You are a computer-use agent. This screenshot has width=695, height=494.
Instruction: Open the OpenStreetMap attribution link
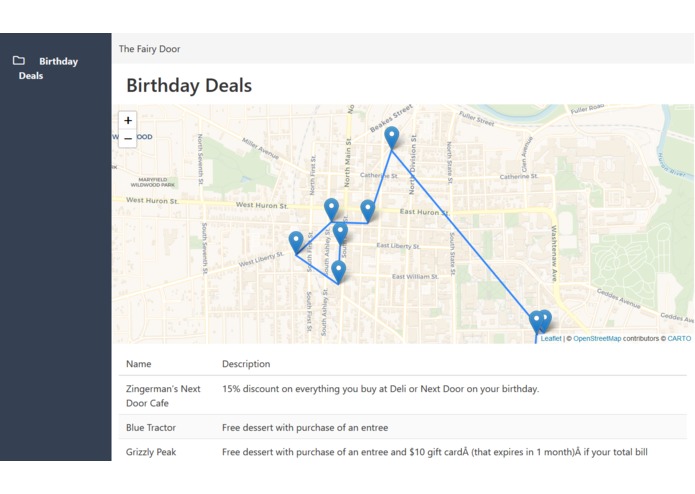[x=597, y=338]
